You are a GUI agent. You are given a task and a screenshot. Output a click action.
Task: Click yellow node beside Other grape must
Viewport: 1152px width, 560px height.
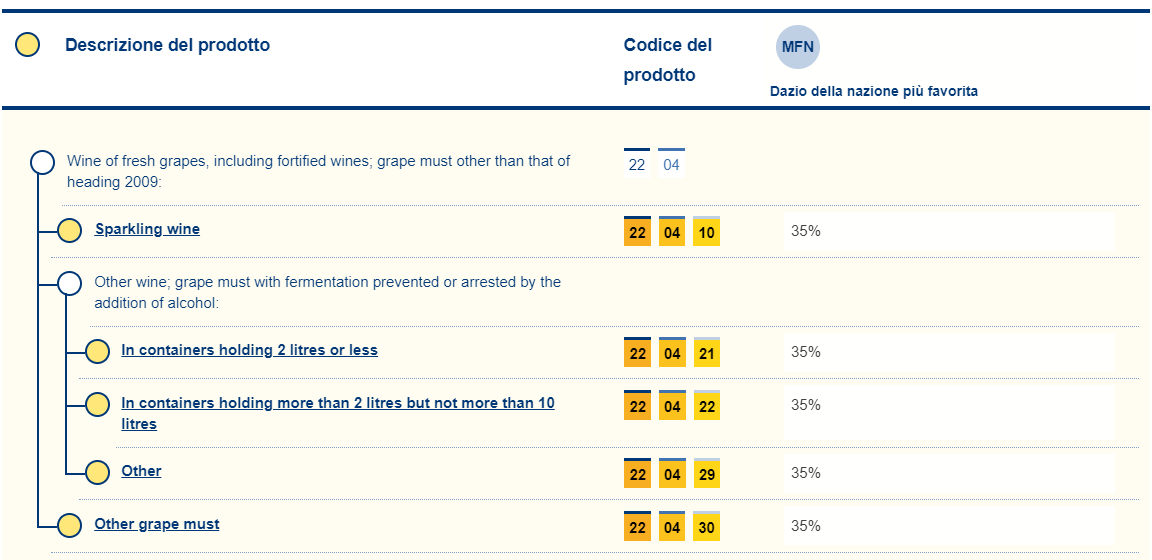[69, 525]
